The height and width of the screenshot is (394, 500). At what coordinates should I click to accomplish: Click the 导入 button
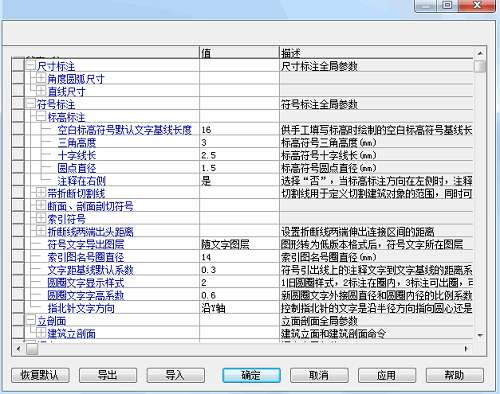[176, 375]
